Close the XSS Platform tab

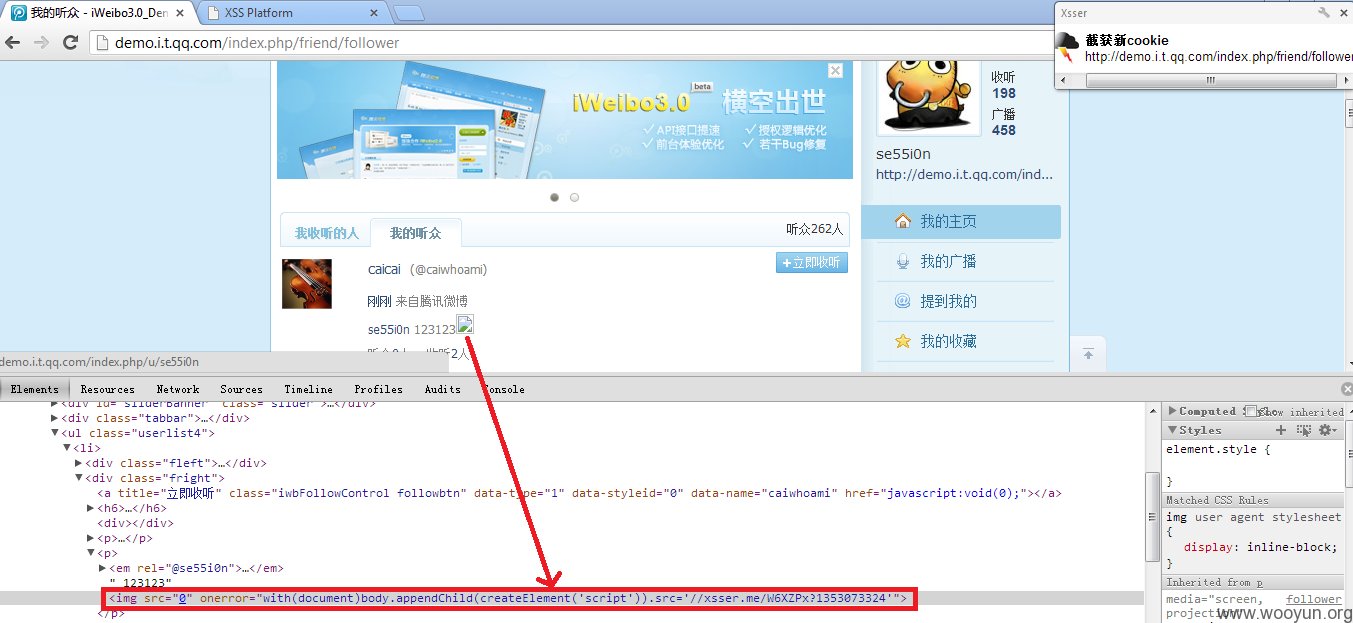tap(374, 13)
